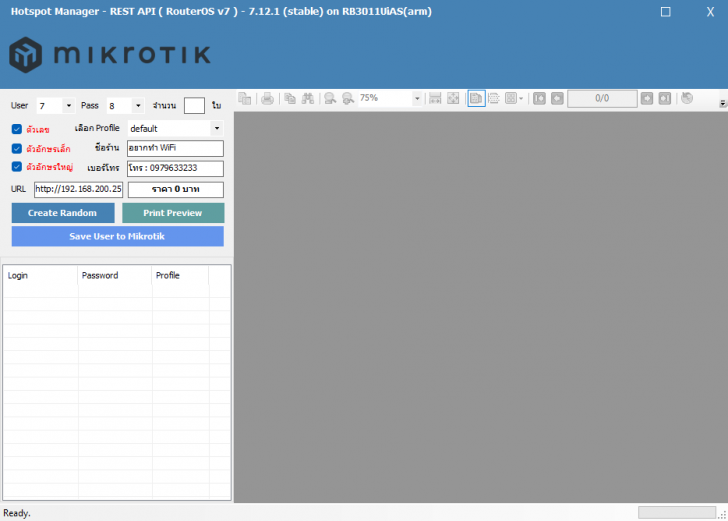The width and height of the screenshot is (728, 521).
Task: Click the Login column header
Action: (x=40, y=275)
